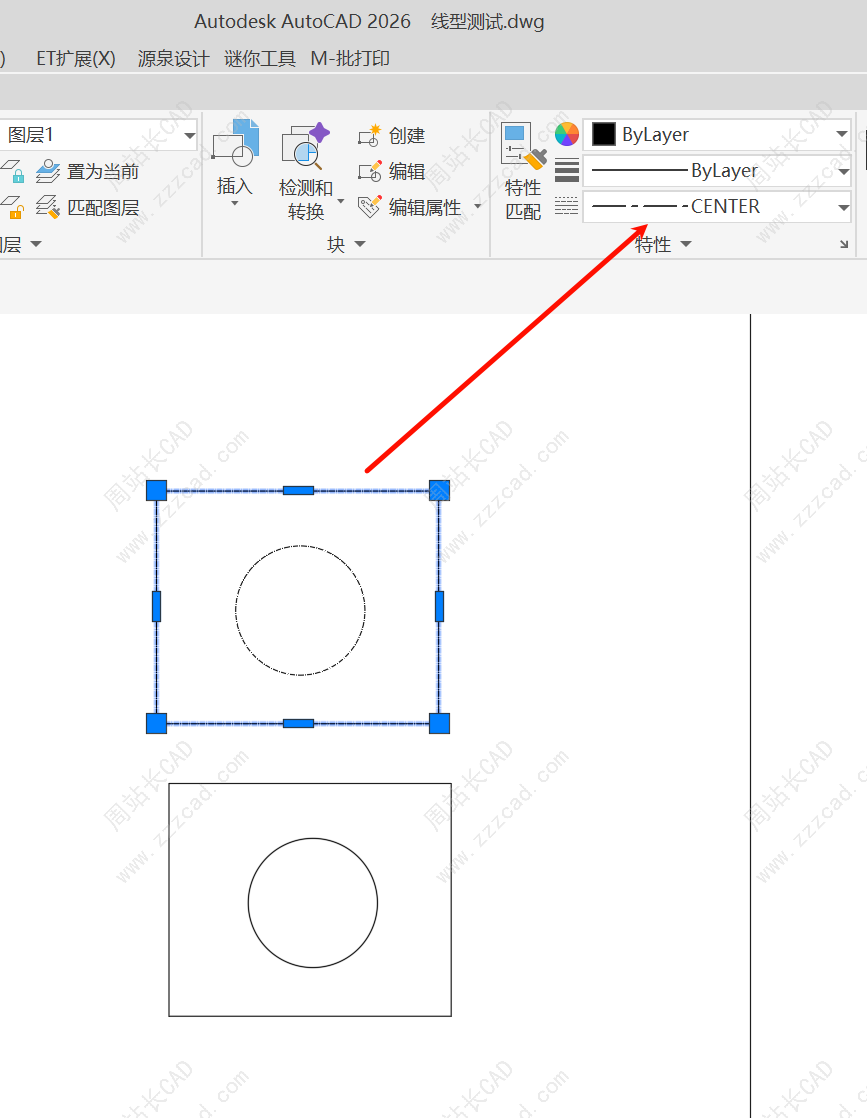Open the 谜你工具 menu
This screenshot has width=867, height=1118.
[x=260, y=59]
